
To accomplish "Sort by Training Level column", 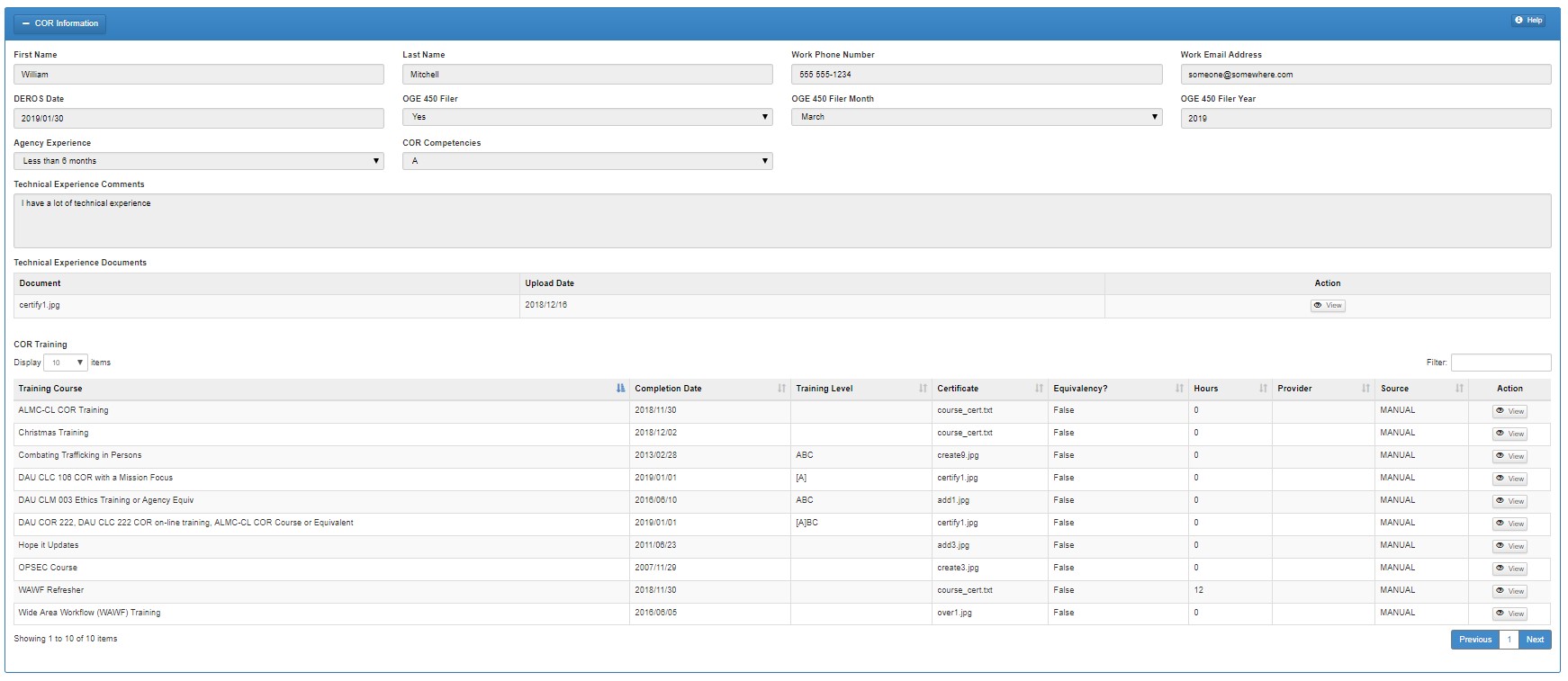I will click(x=861, y=389).
